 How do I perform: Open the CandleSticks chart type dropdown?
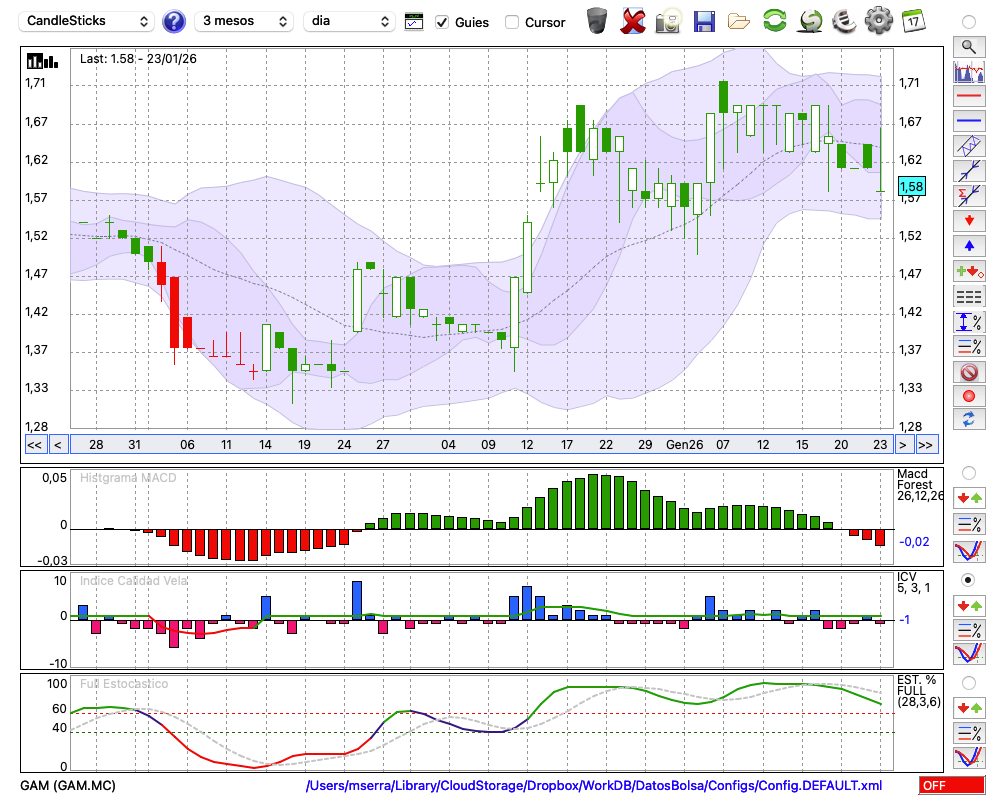point(87,21)
